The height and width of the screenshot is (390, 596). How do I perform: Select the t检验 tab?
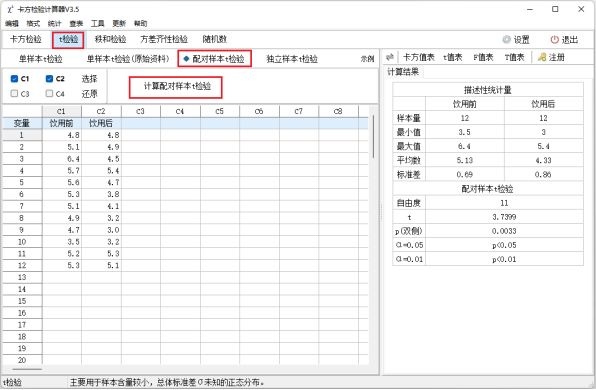click(x=68, y=40)
